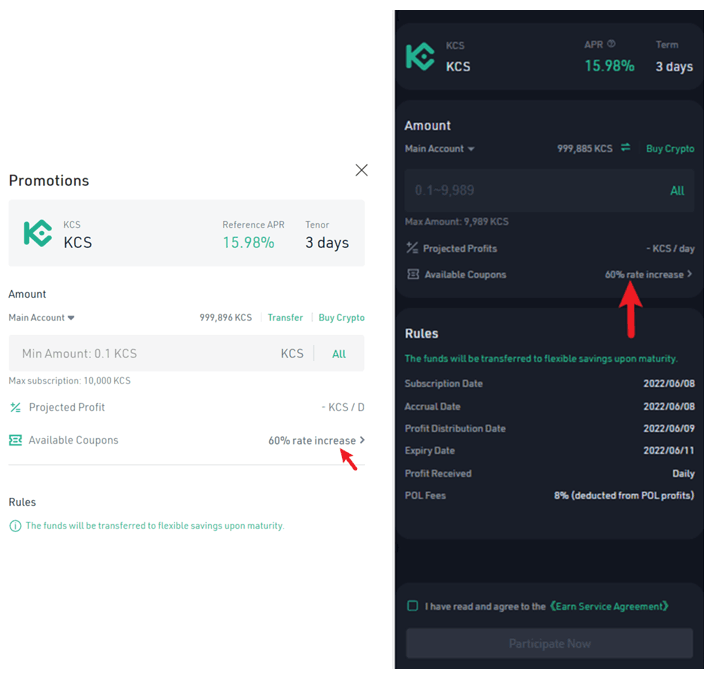Image resolution: width=722 pixels, height=679 pixels.
Task: Click the Projected Profits icon in dark panel
Action: [412, 248]
